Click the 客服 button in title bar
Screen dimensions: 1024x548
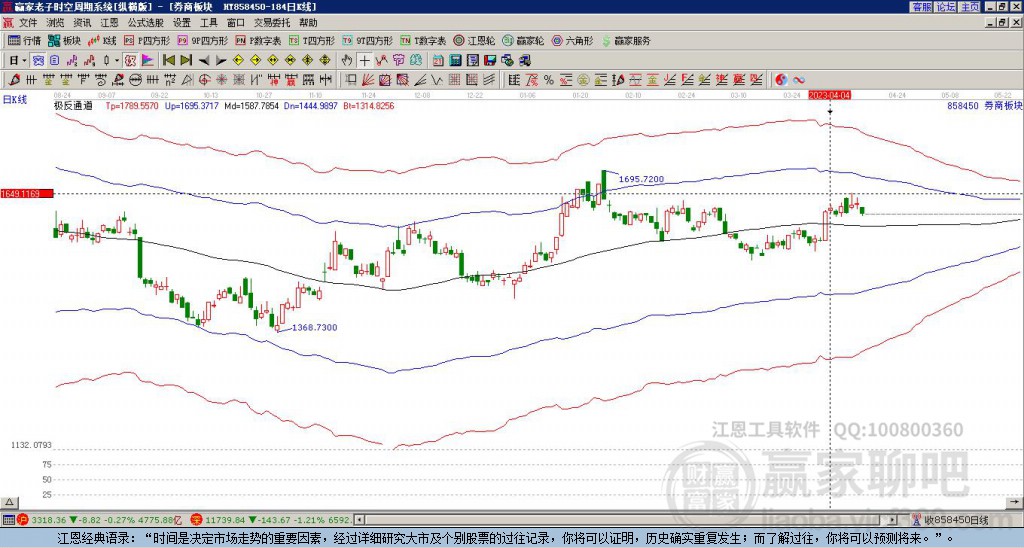pos(922,7)
